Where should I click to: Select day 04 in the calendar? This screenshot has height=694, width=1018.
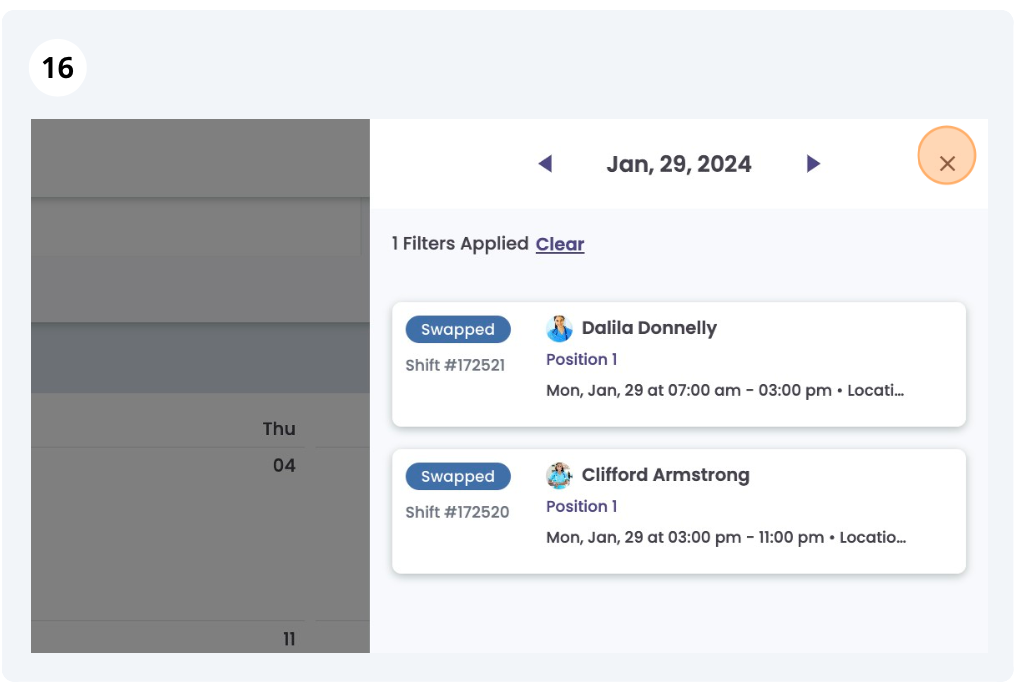tap(284, 465)
